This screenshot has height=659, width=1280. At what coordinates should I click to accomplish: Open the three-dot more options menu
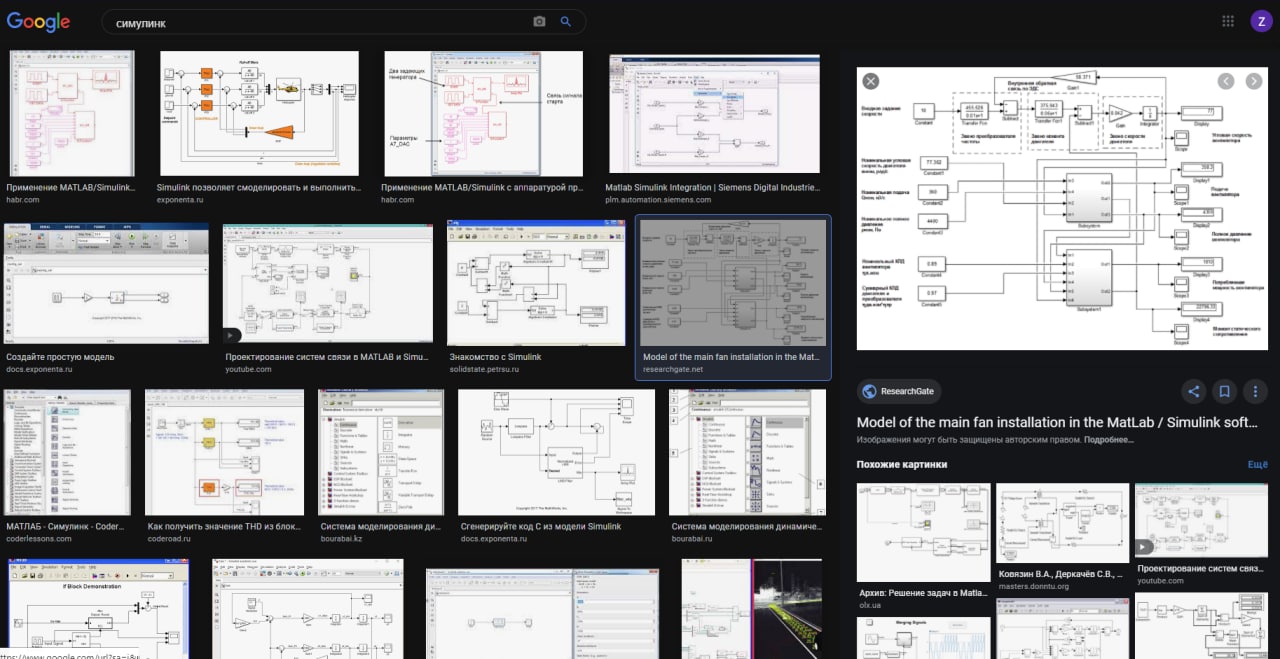1255,392
